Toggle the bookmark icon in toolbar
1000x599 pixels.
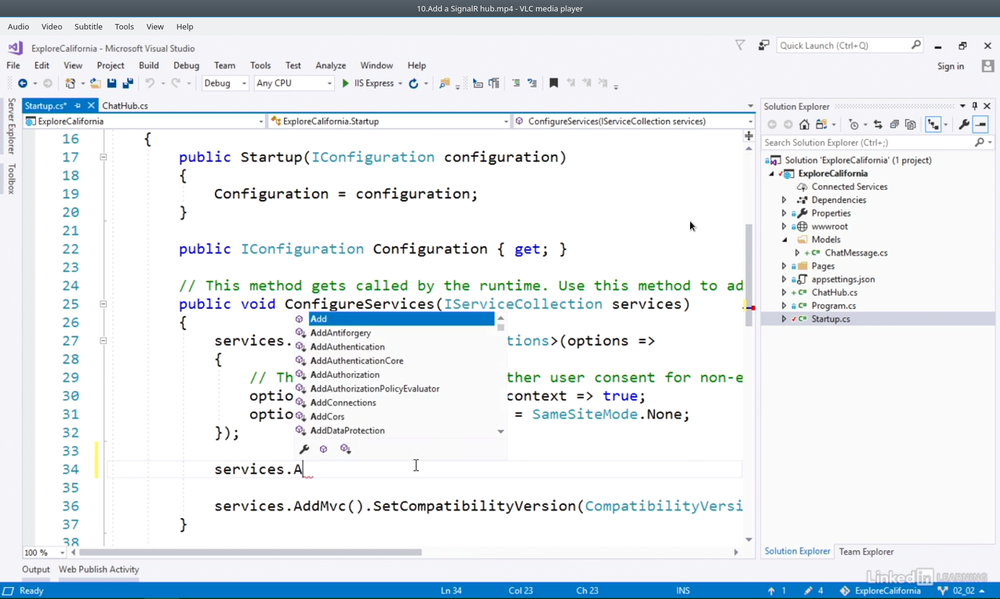click(x=554, y=84)
